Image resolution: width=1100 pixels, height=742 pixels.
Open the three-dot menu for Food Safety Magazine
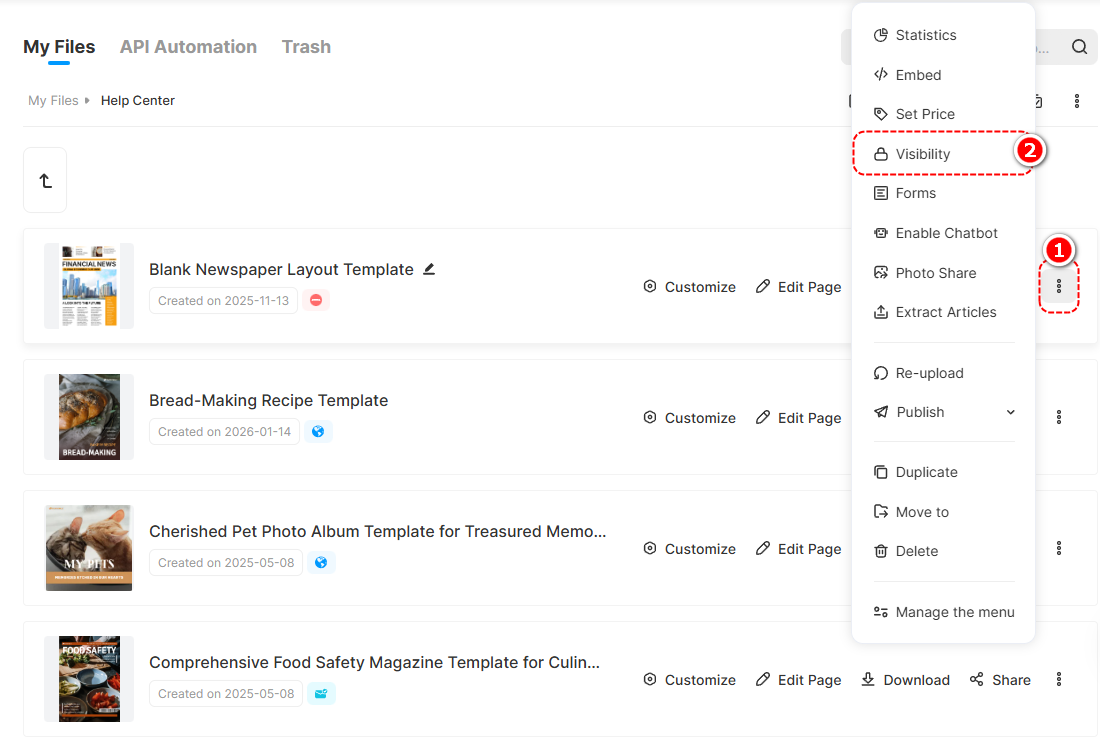click(1059, 680)
